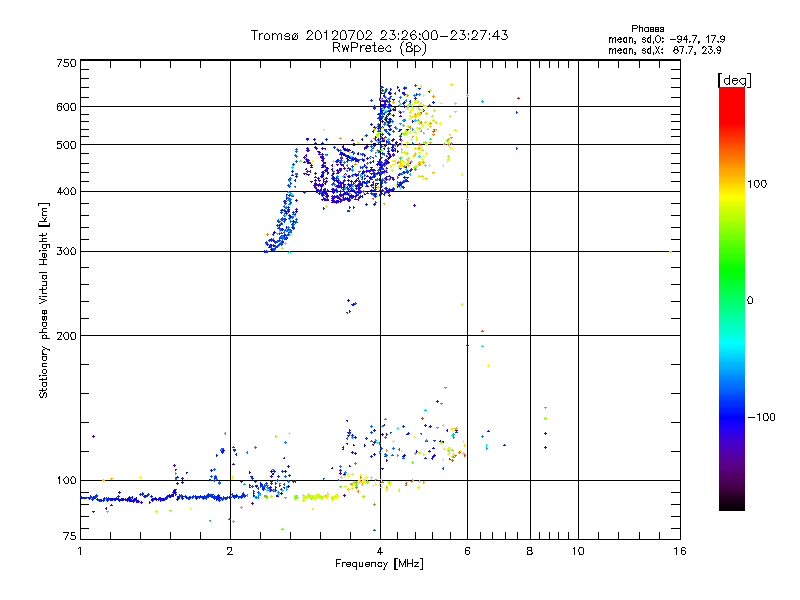Screen dimensions: 800x600
Task: Click the 'RwPretec (8p)' subtitle
Action: coord(379,48)
